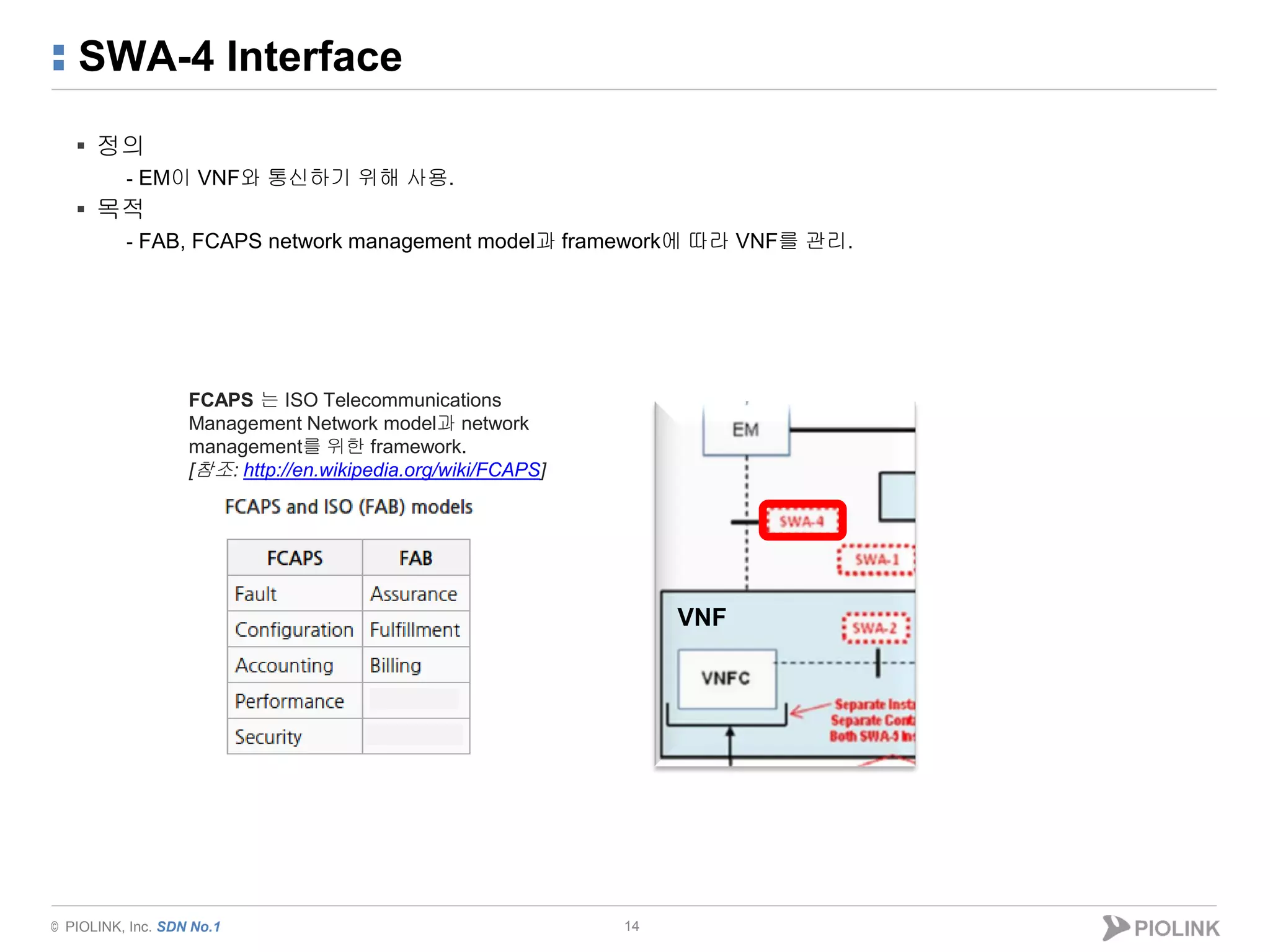Click the PIOLINK logo in footer

tap(1160, 928)
